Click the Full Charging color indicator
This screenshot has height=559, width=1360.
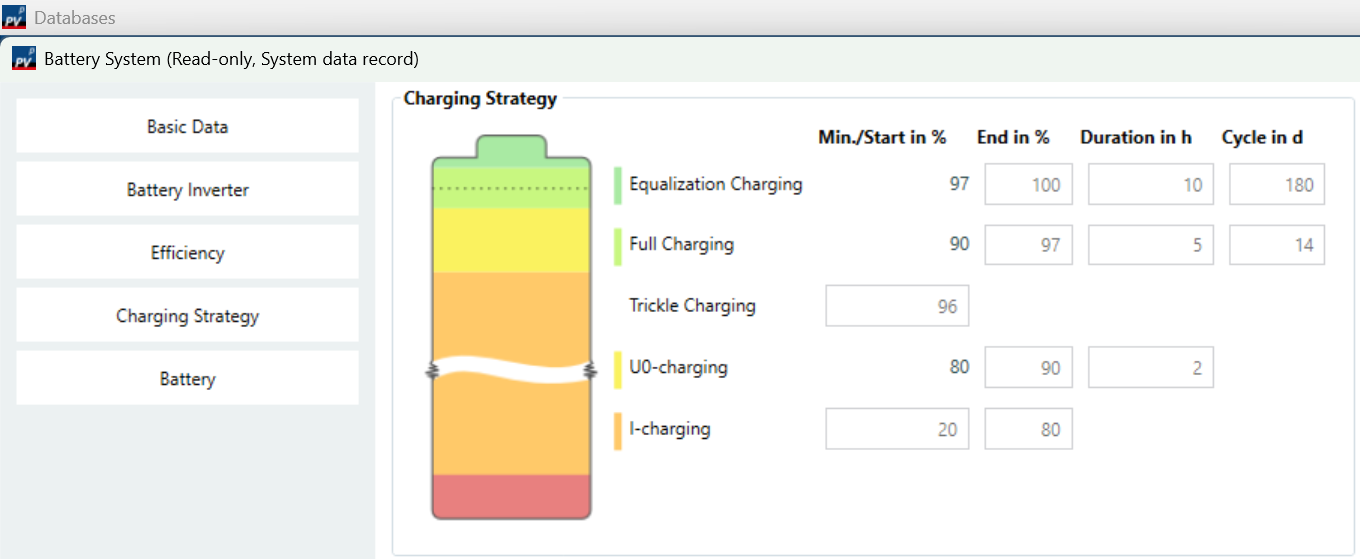618,246
